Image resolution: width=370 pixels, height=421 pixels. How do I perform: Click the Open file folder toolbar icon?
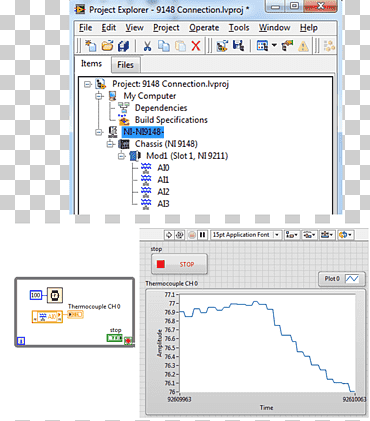[x=107, y=46]
